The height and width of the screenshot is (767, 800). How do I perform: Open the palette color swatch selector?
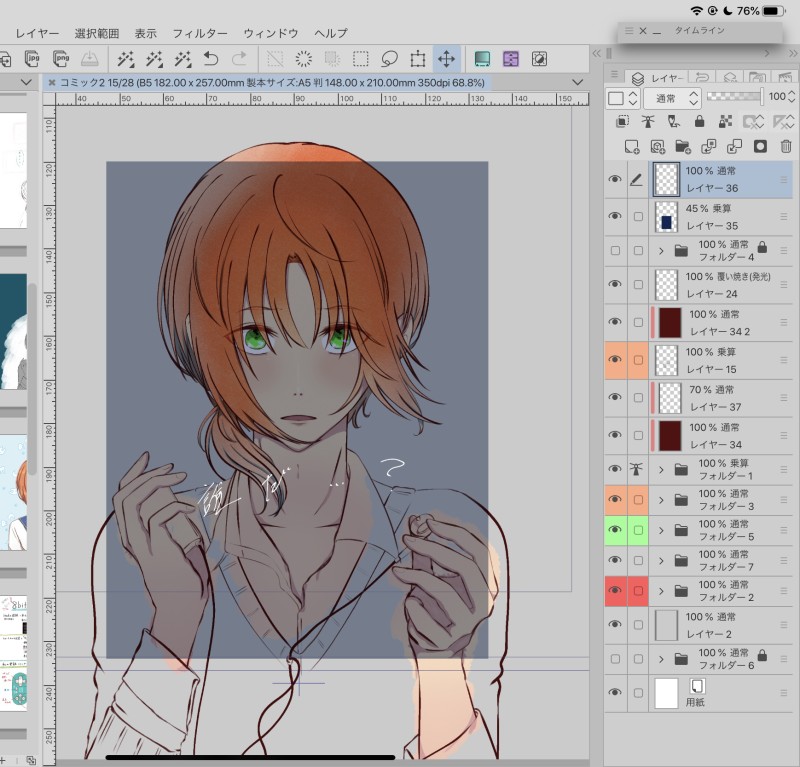click(622, 98)
